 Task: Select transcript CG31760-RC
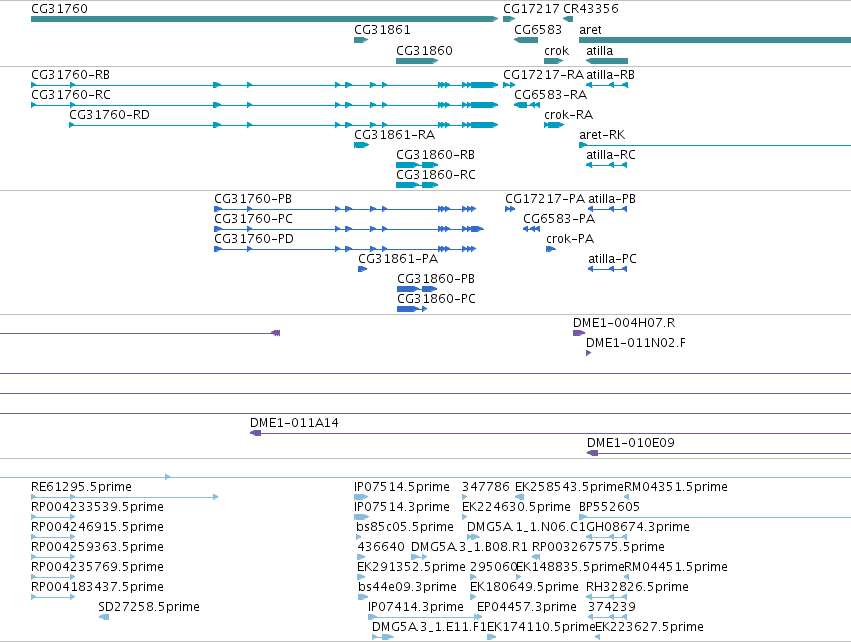pyautogui.click(x=264, y=105)
